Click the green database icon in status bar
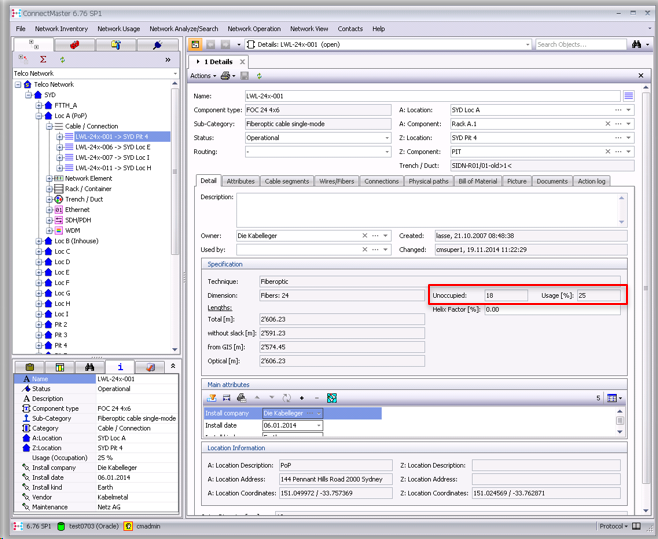This screenshot has height=539, width=658. pyautogui.click(x=61, y=526)
